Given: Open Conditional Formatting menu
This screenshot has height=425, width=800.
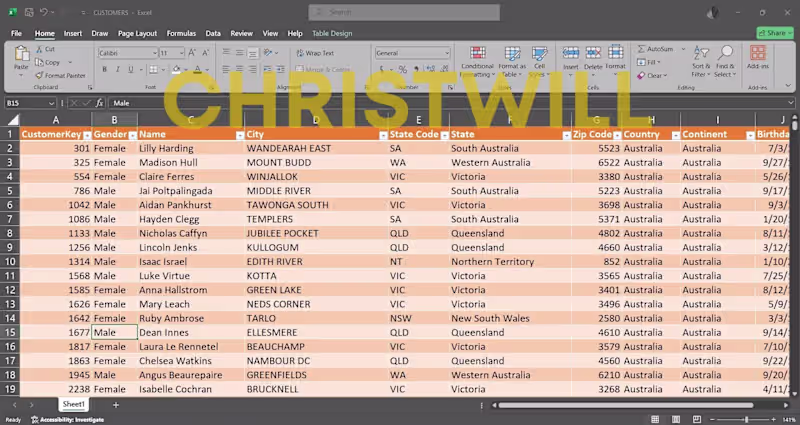Looking at the screenshot, I should [x=477, y=62].
